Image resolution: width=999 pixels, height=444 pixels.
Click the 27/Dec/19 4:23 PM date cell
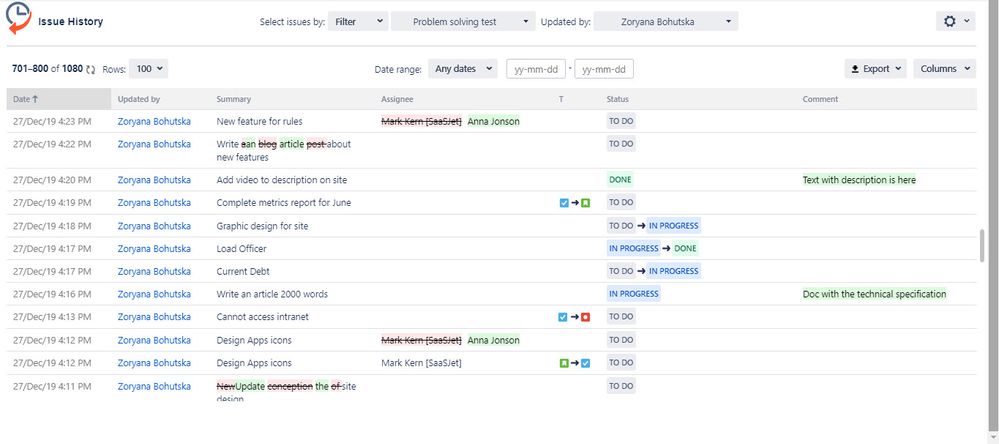52,121
